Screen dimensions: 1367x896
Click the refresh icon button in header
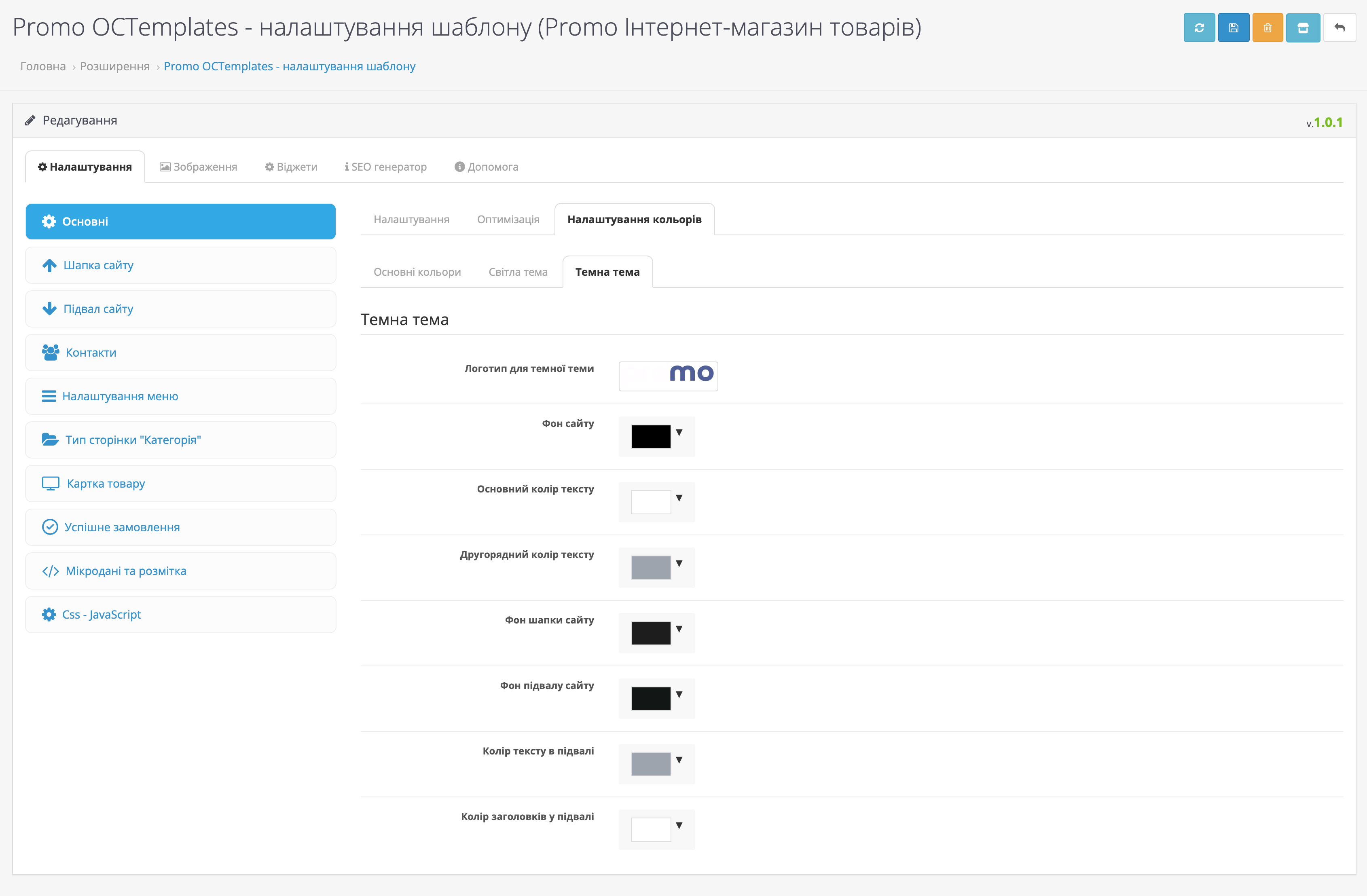pos(1199,27)
